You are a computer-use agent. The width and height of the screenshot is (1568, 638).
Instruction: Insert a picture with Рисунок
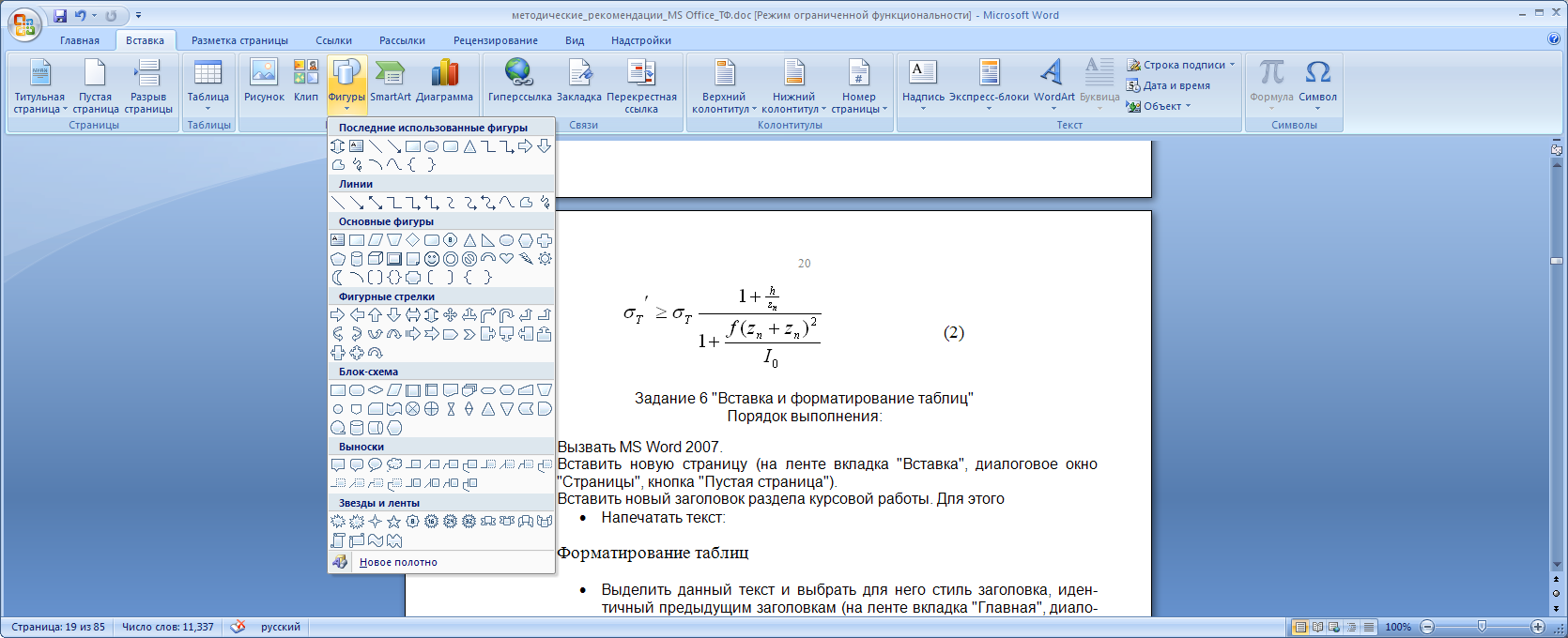point(264,81)
